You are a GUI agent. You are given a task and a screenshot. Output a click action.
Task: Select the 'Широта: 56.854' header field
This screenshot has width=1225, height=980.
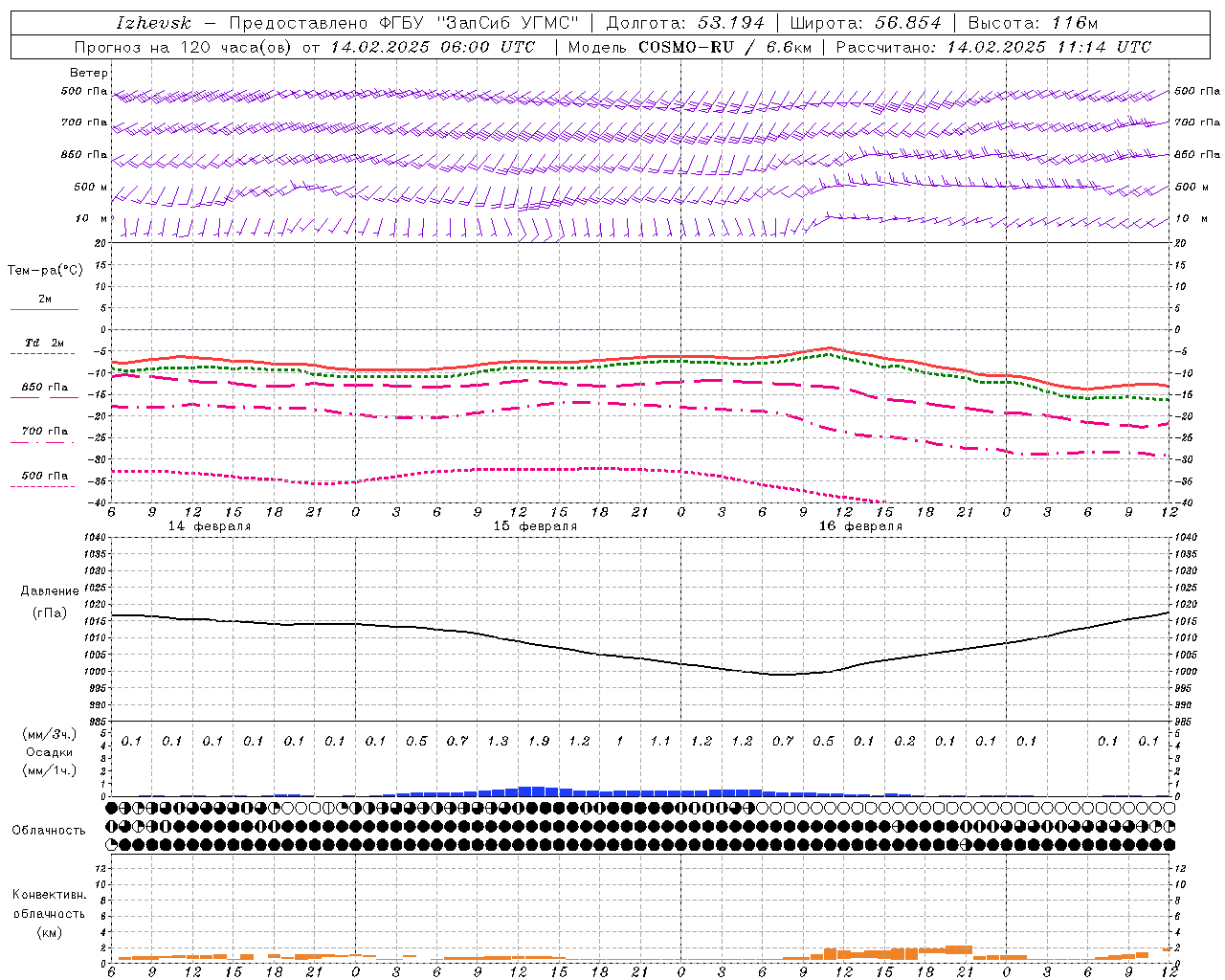point(865,23)
